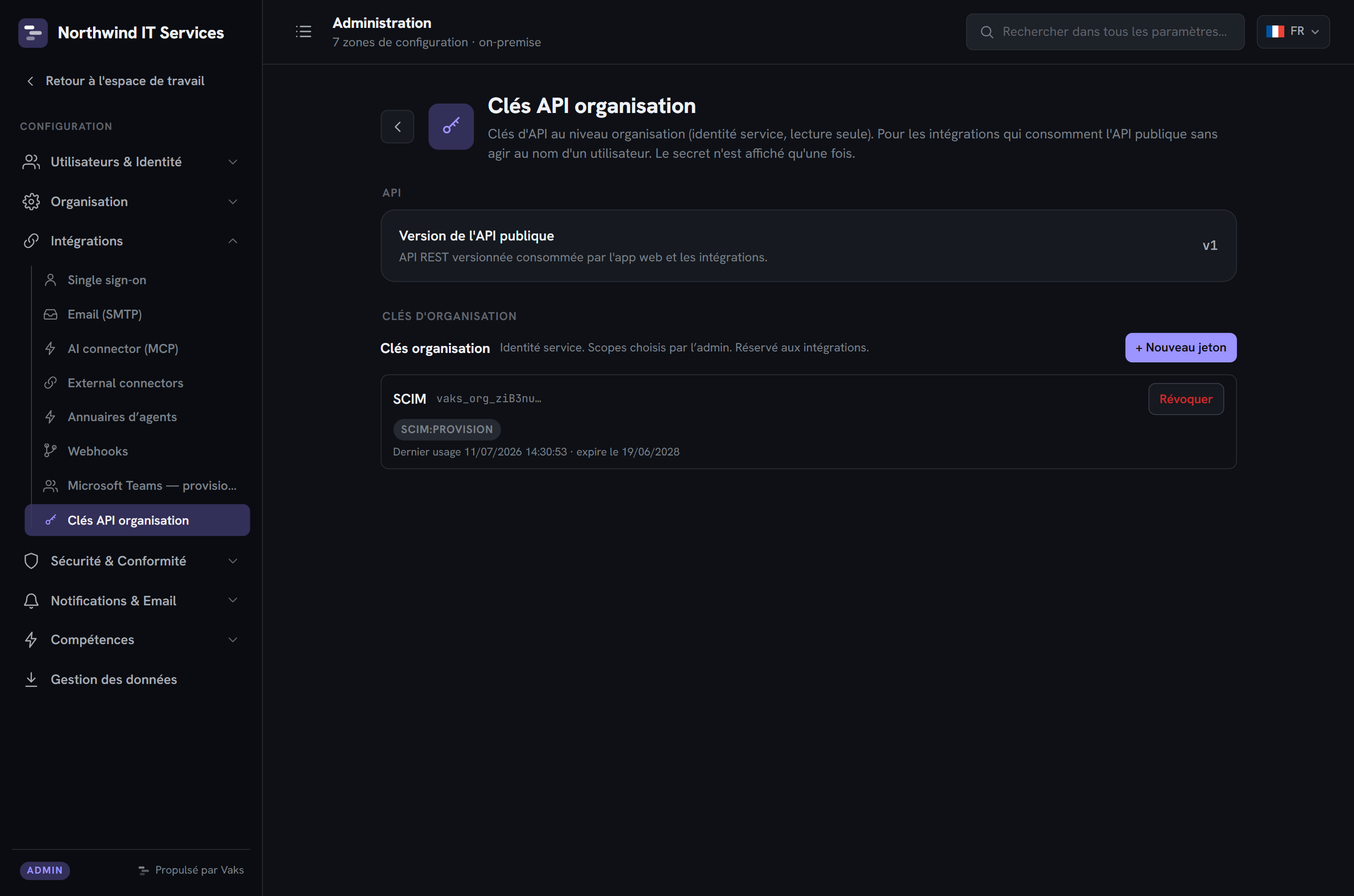Click the SCIM:PROVISION scope tag
The image size is (1354, 896).
(447, 429)
